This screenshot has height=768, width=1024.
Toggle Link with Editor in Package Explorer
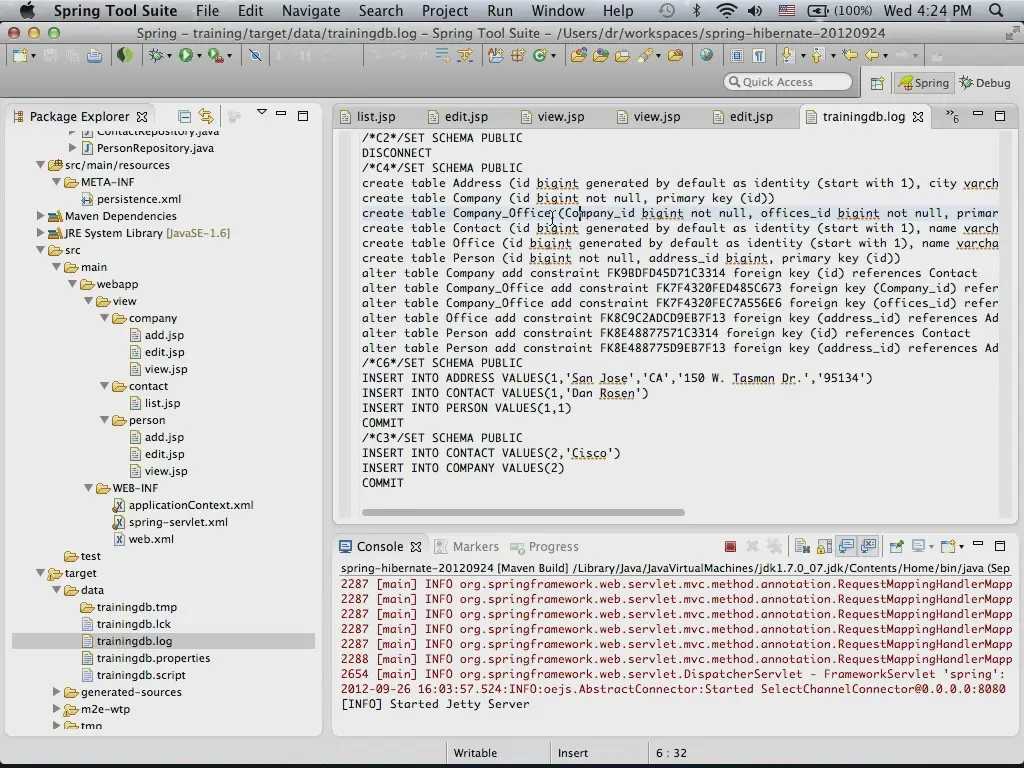[x=206, y=117]
